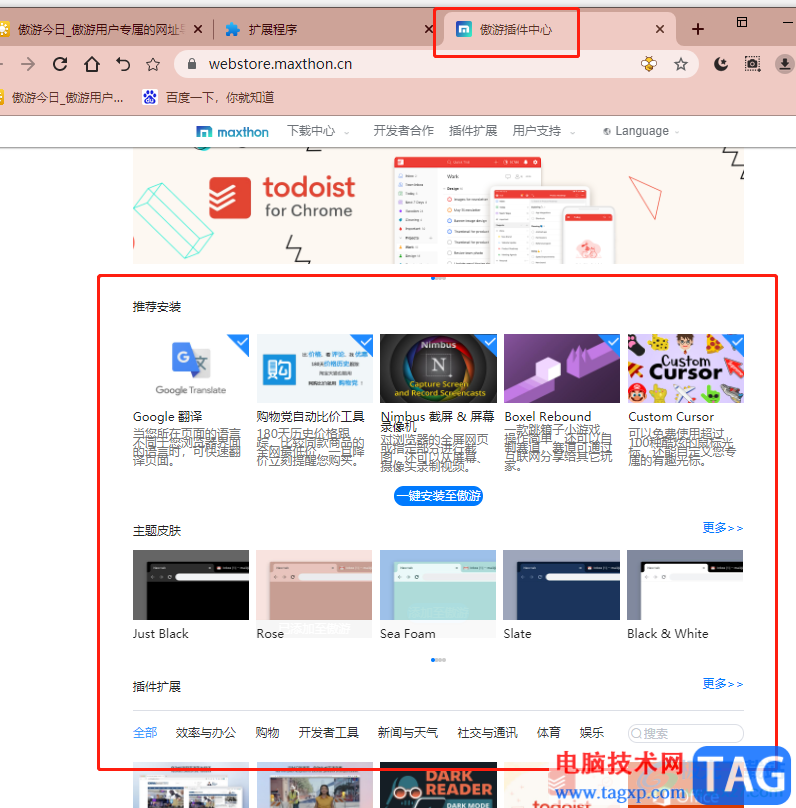Select the 体育 category

(549, 733)
